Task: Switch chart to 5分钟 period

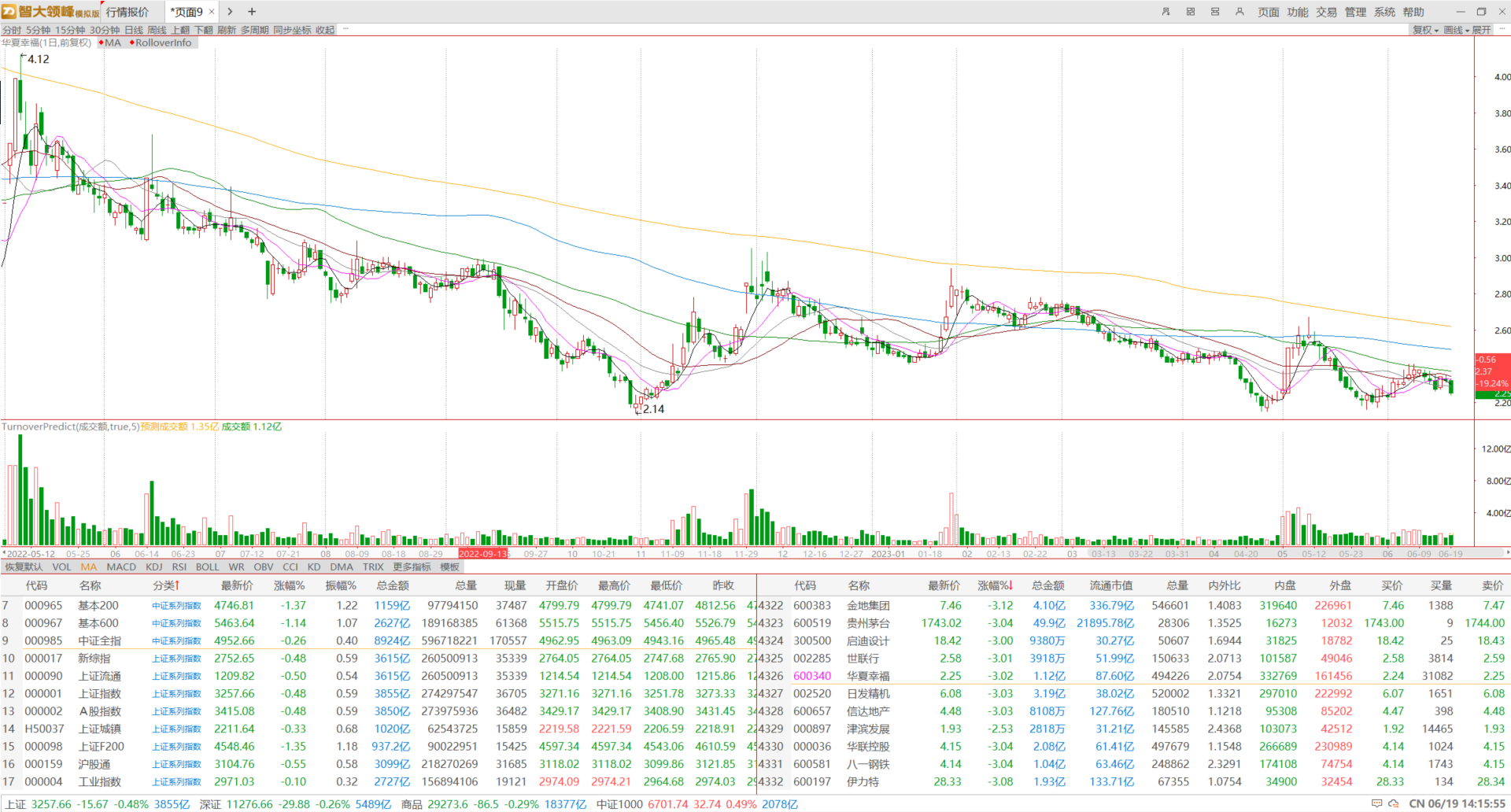Action: tap(39, 30)
